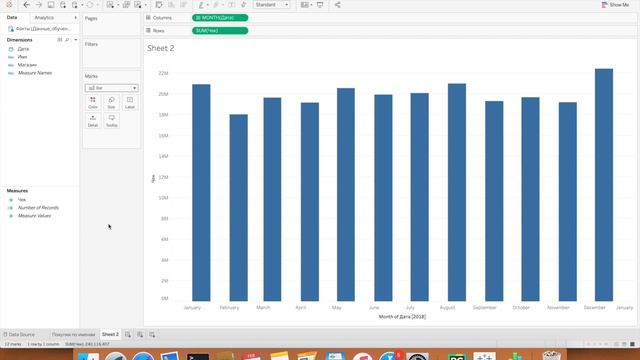Open the Show/Hide Cards toolbar icon
This screenshot has width=640, height=360.
[304, 5]
